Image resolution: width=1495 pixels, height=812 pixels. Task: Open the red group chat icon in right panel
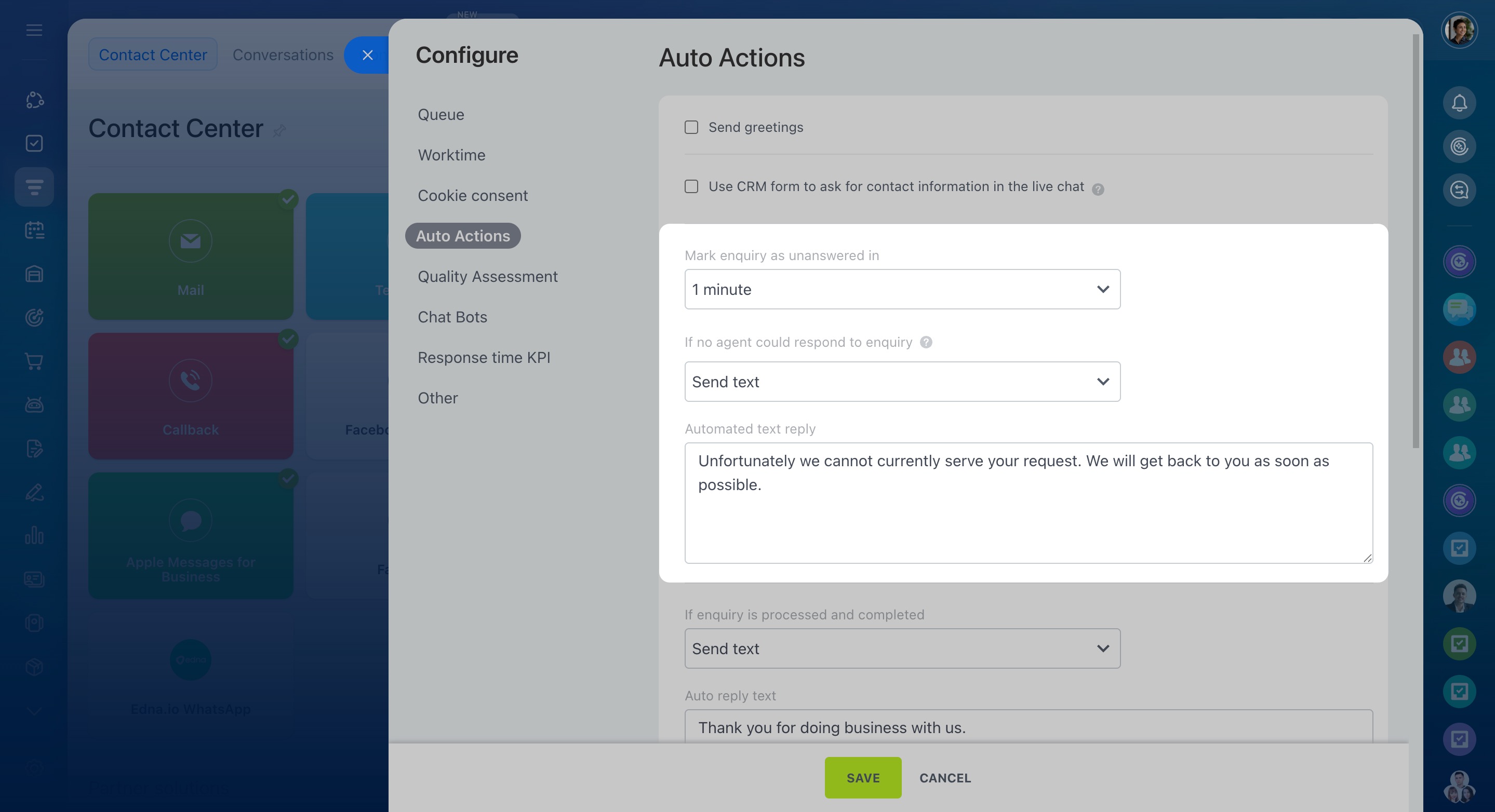(x=1459, y=357)
